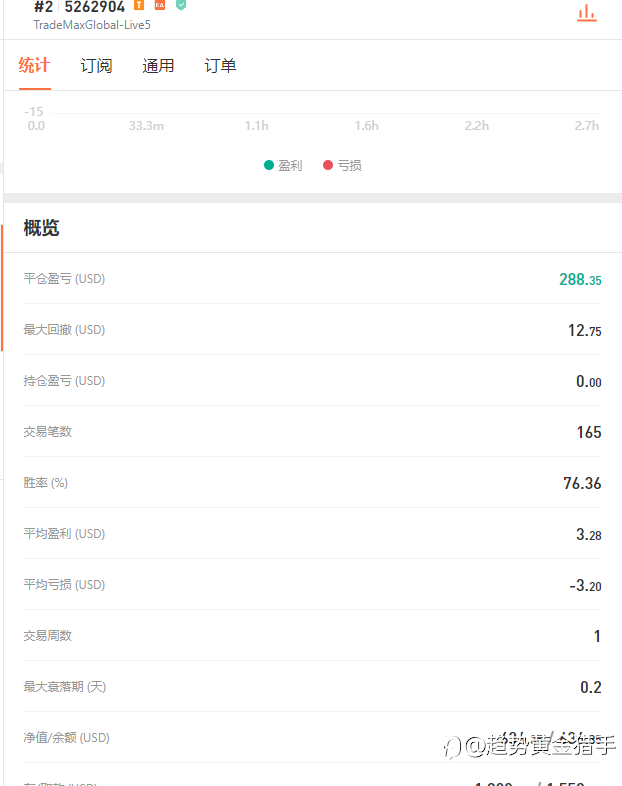Select the 通用 tab

tap(158, 66)
